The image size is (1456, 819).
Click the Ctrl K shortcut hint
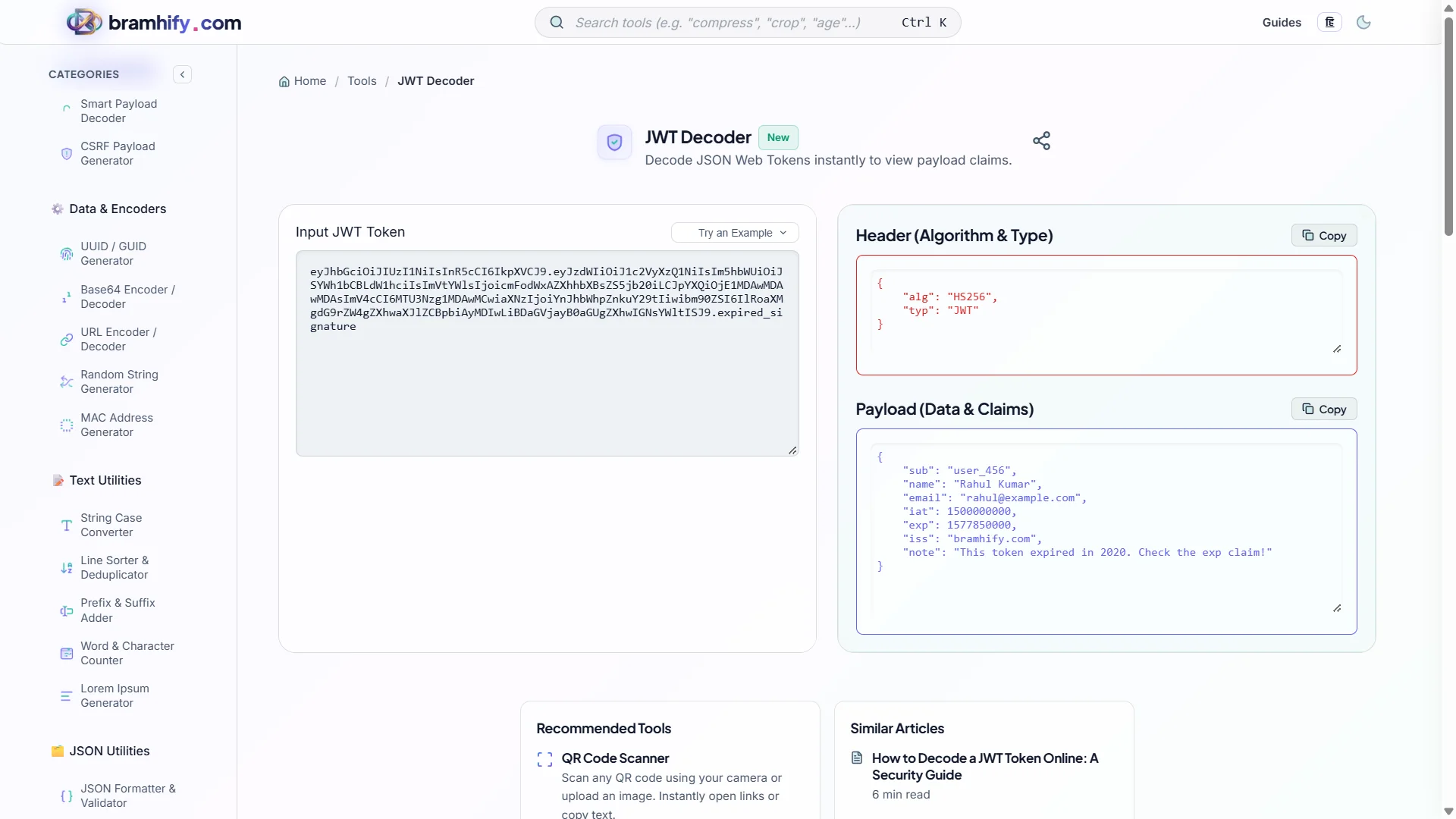[x=924, y=23]
